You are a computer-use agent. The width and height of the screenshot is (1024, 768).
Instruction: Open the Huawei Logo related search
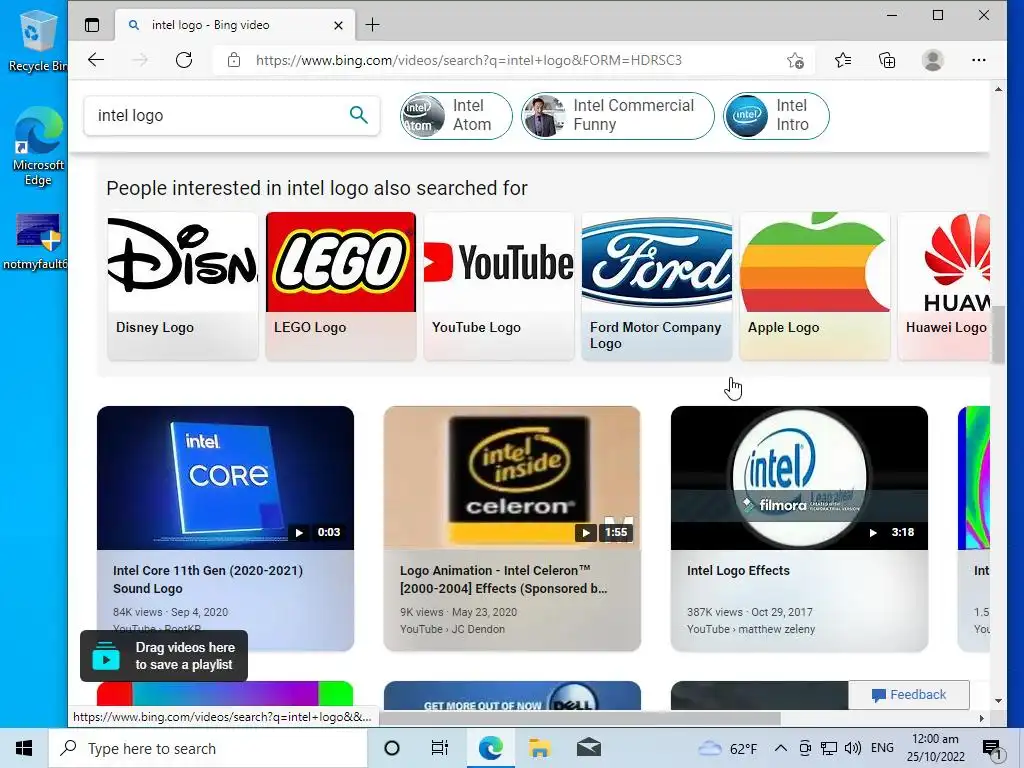pyautogui.click(x=944, y=286)
